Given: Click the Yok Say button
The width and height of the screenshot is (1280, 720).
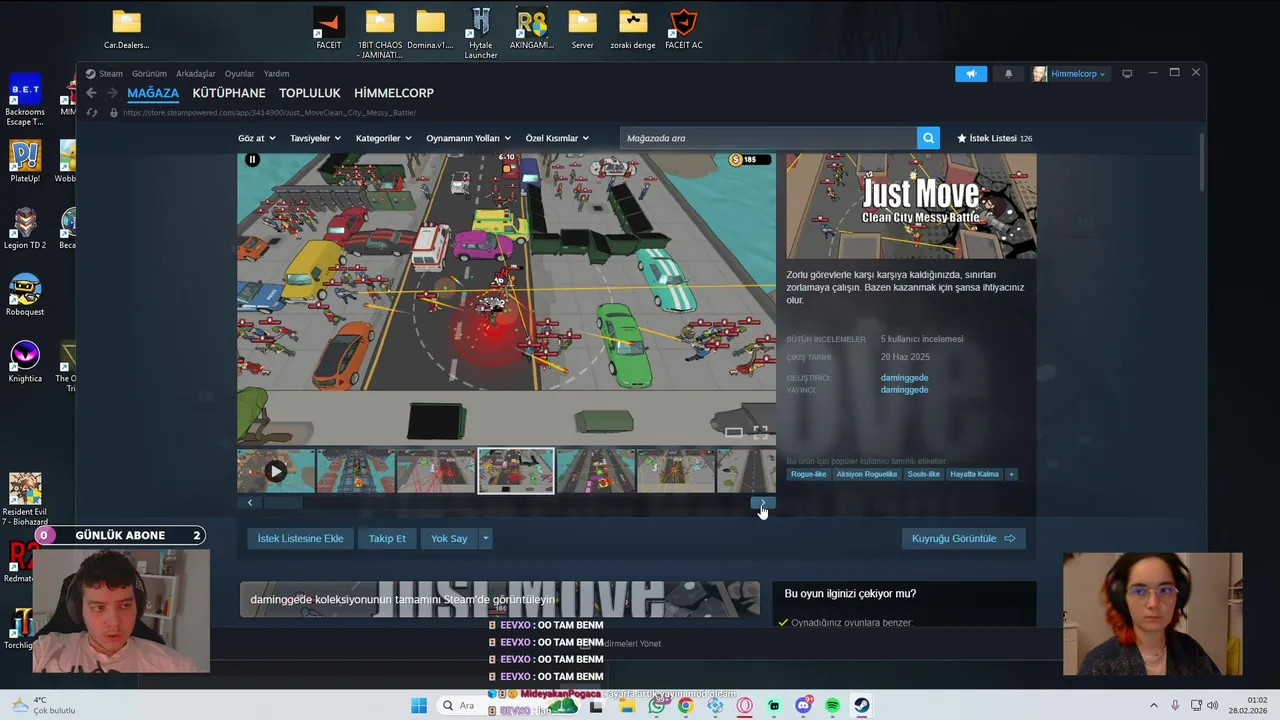Looking at the screenshot, I should (449, 538).
